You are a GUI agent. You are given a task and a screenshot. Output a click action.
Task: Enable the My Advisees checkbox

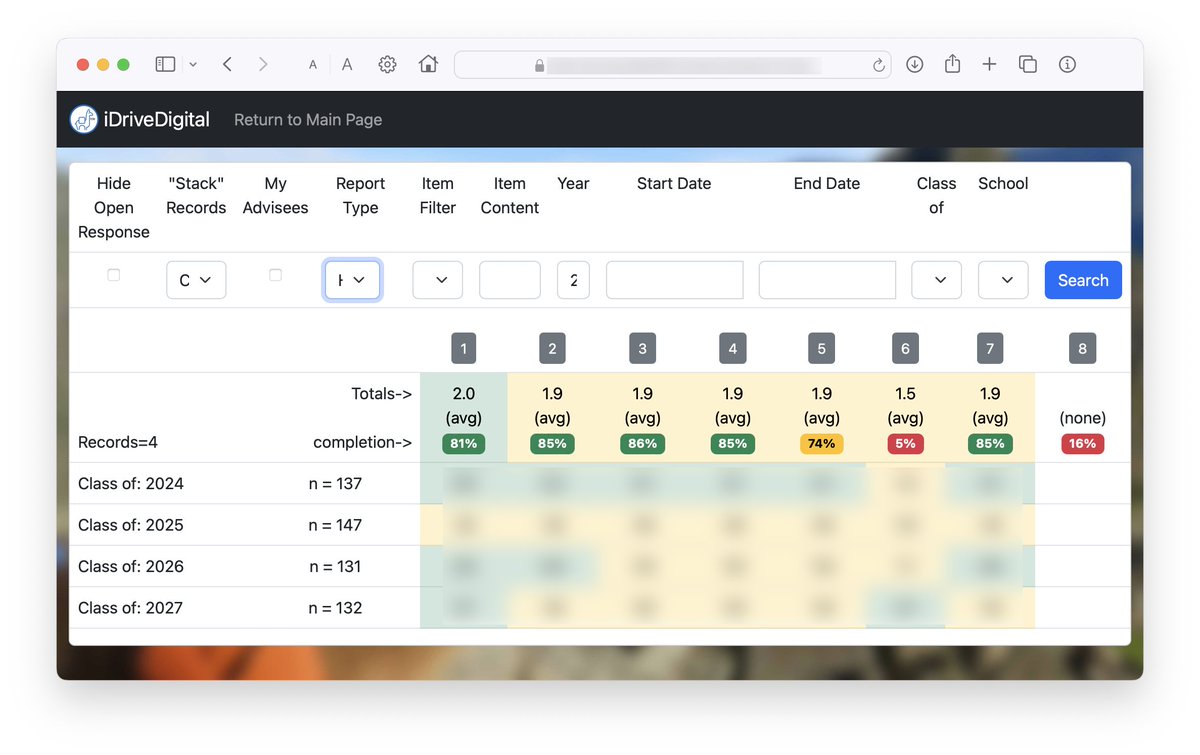point(275,275)
